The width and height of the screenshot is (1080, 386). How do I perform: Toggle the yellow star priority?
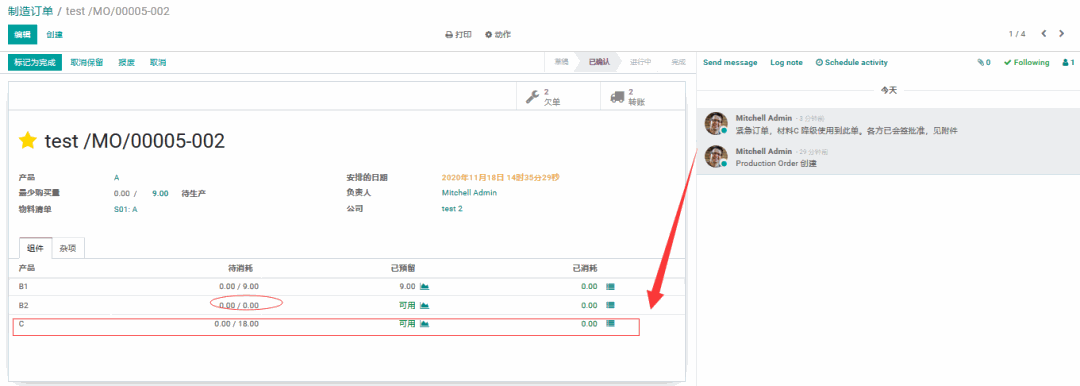[x=28, y=141]
